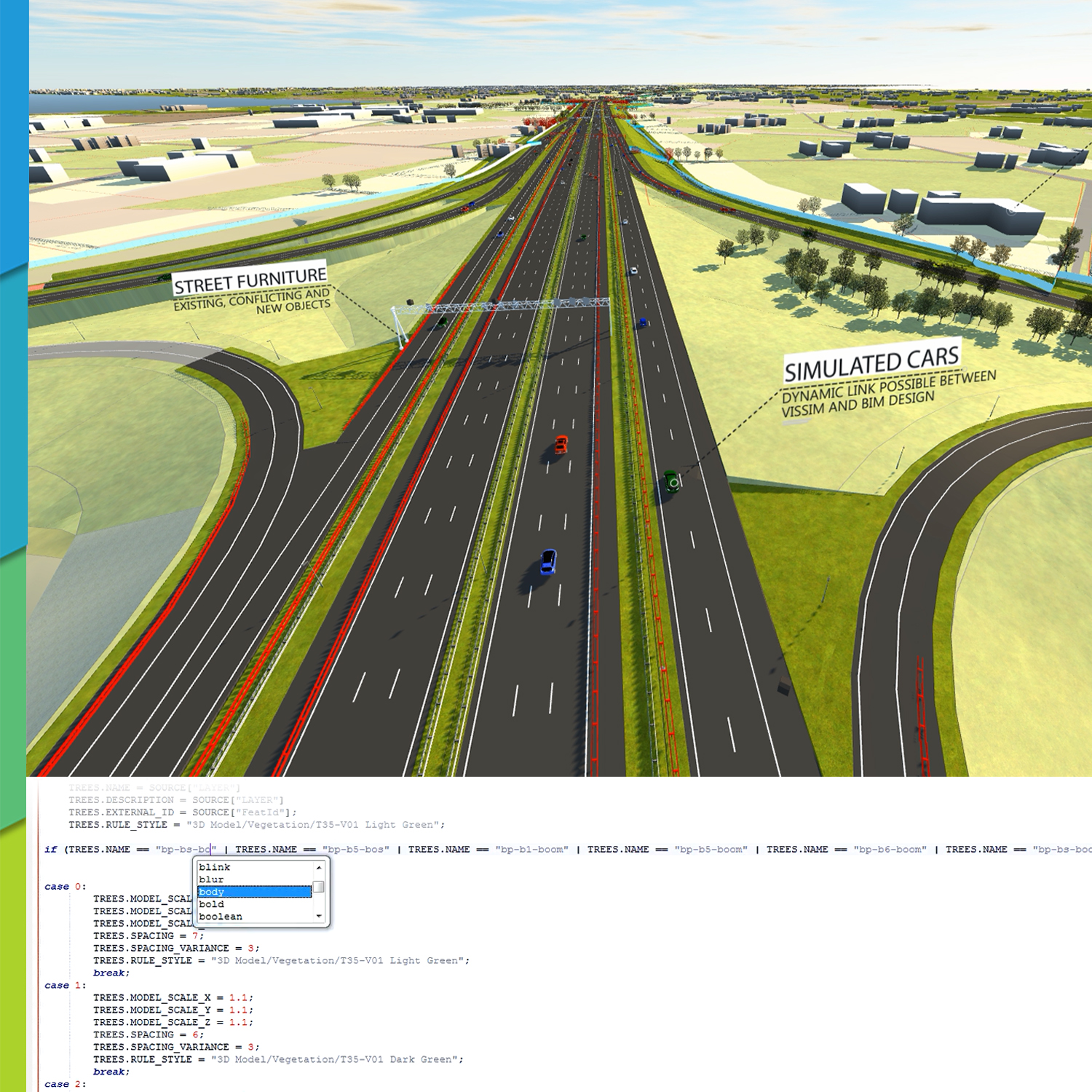Click the overhead gantry over the highway
The height and width of the screenshot is (1092, 1092).
[502, 305]
